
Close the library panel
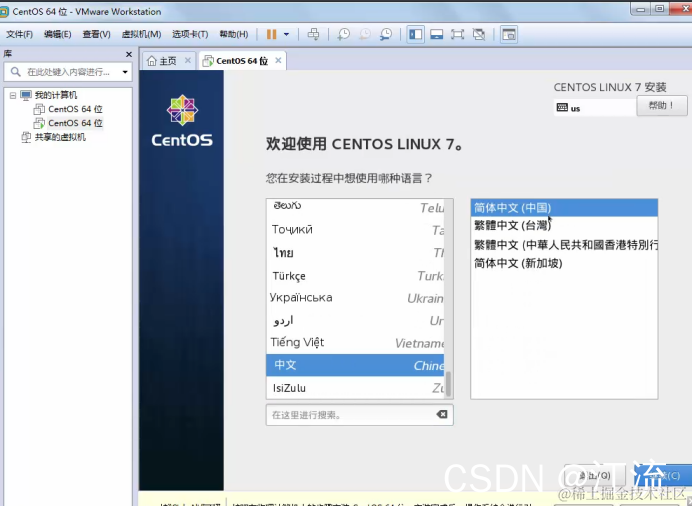128,54
